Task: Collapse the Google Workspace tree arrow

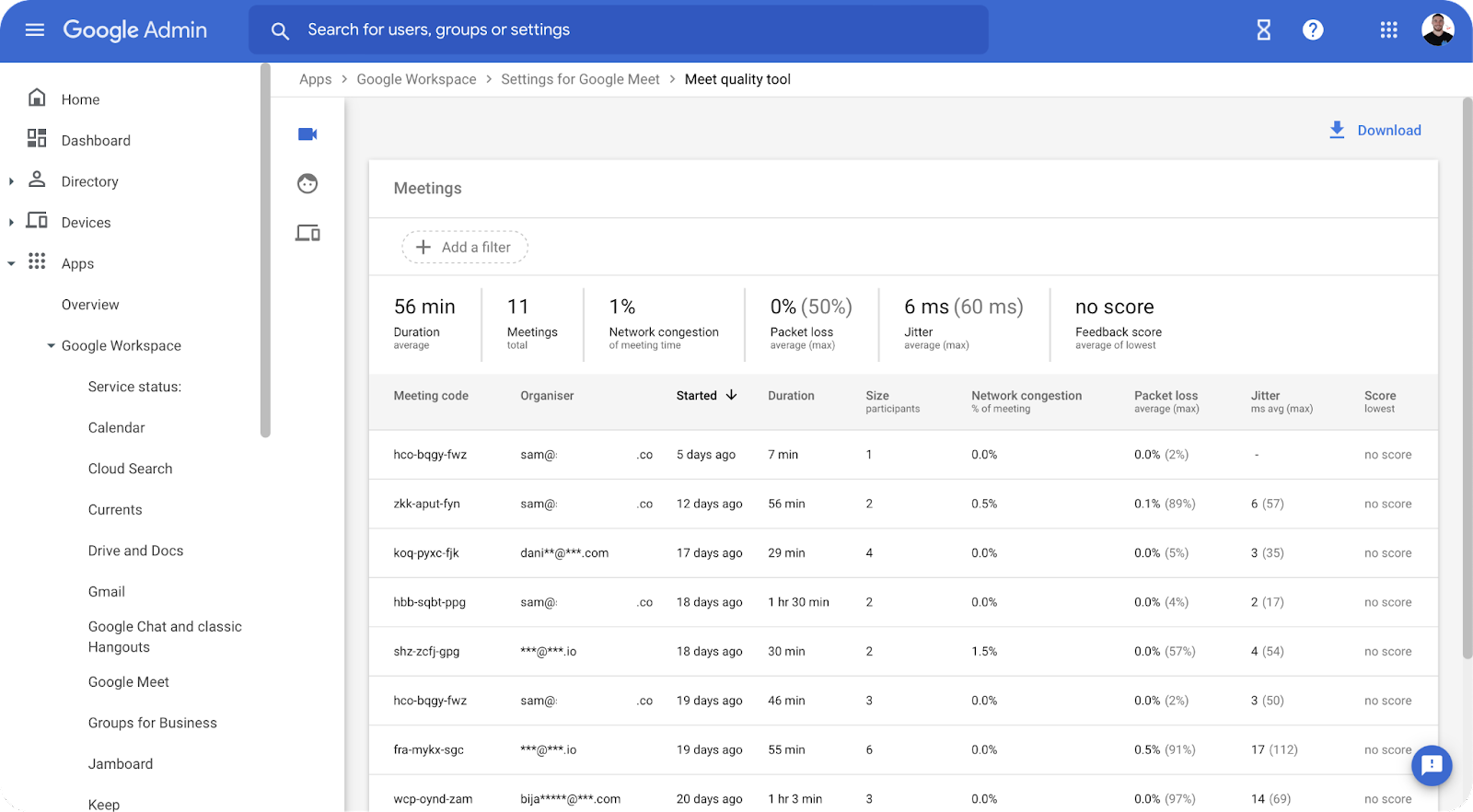Action: click(51, 346)
